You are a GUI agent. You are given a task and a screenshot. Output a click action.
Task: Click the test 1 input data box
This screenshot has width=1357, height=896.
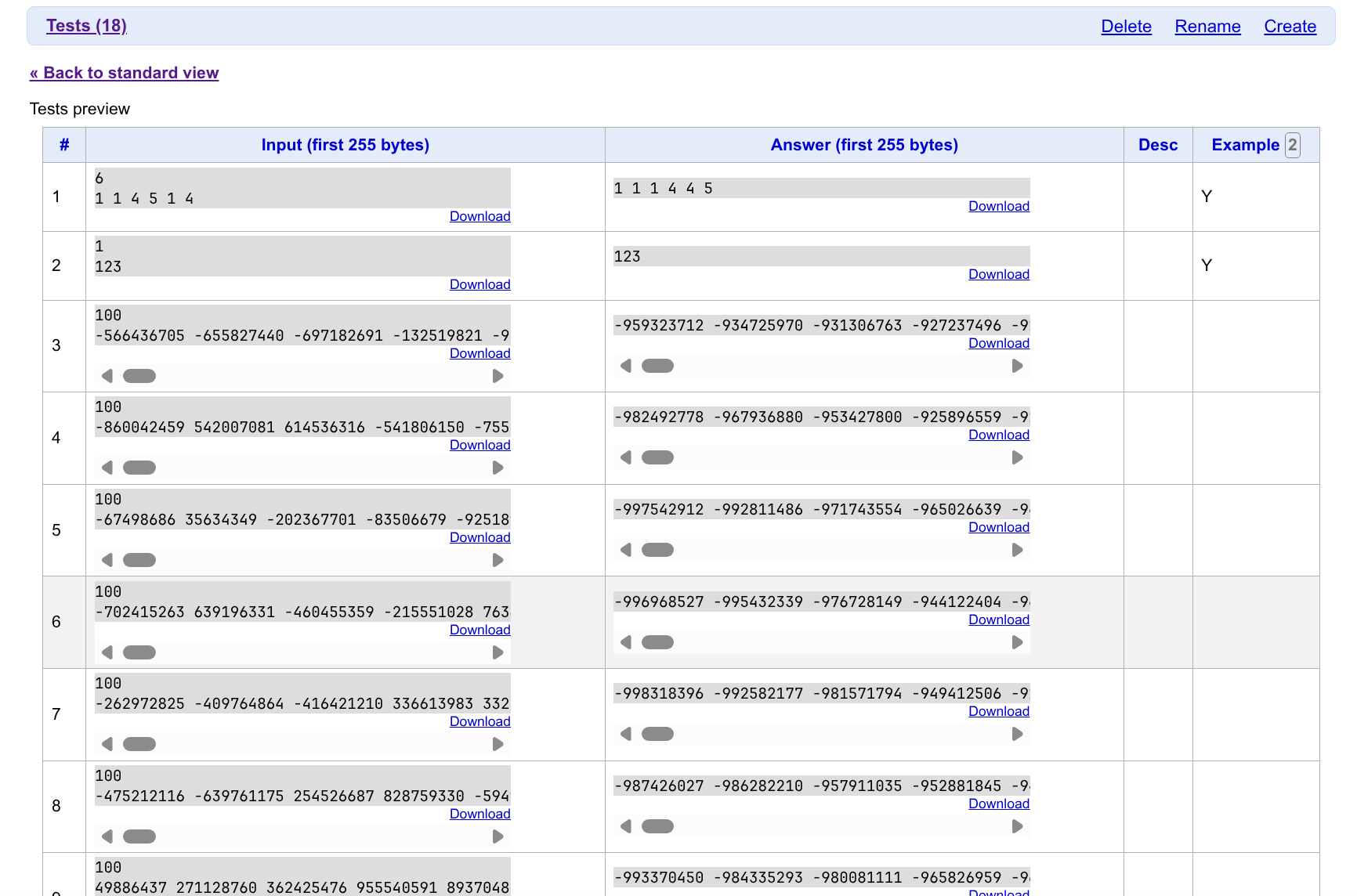coord(302,188)
